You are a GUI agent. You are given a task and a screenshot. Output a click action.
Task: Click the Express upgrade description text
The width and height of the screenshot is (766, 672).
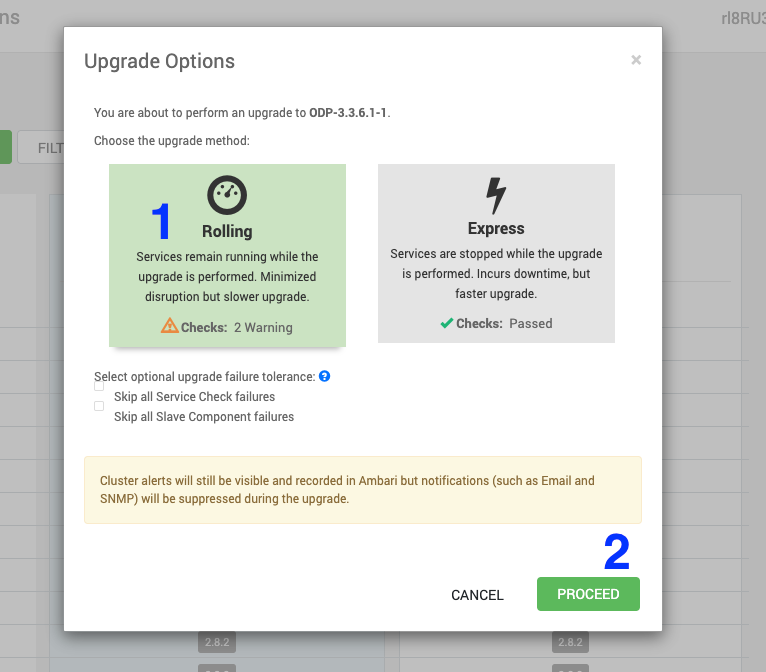tap(496, 274)
